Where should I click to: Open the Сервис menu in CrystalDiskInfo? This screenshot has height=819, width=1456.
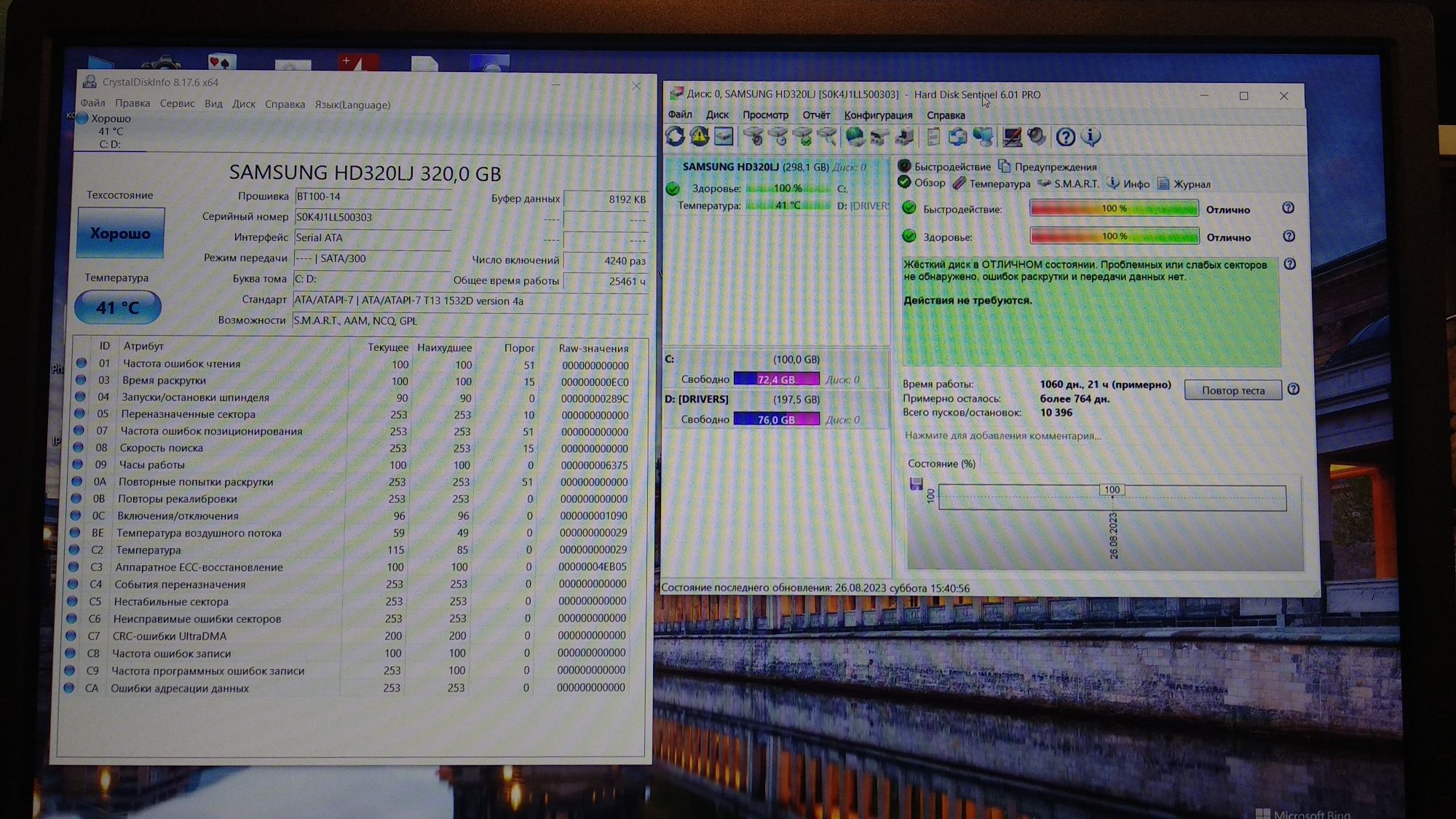pos(177,103)
